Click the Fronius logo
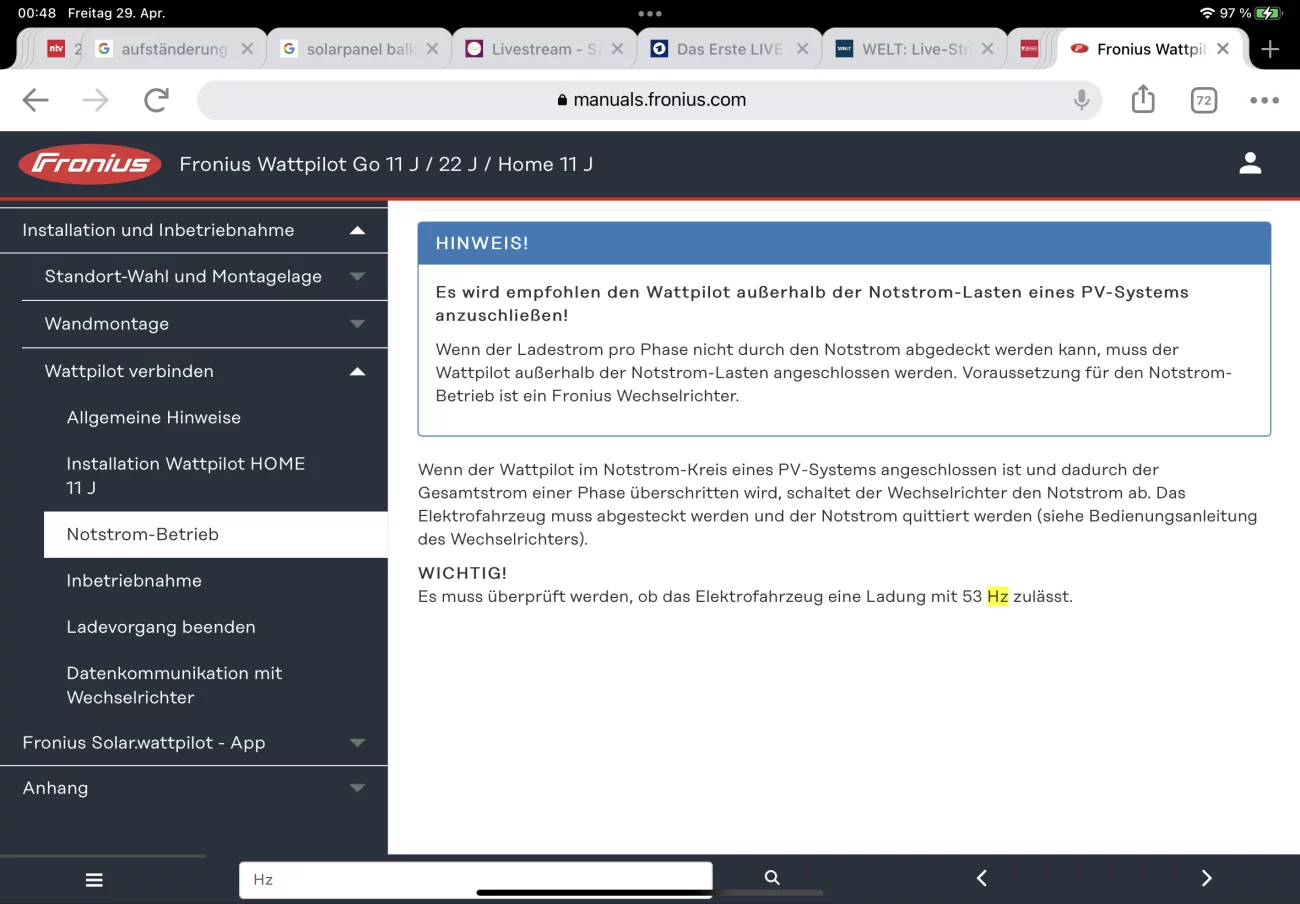The image size is (1300, 904). click(90, 164)
